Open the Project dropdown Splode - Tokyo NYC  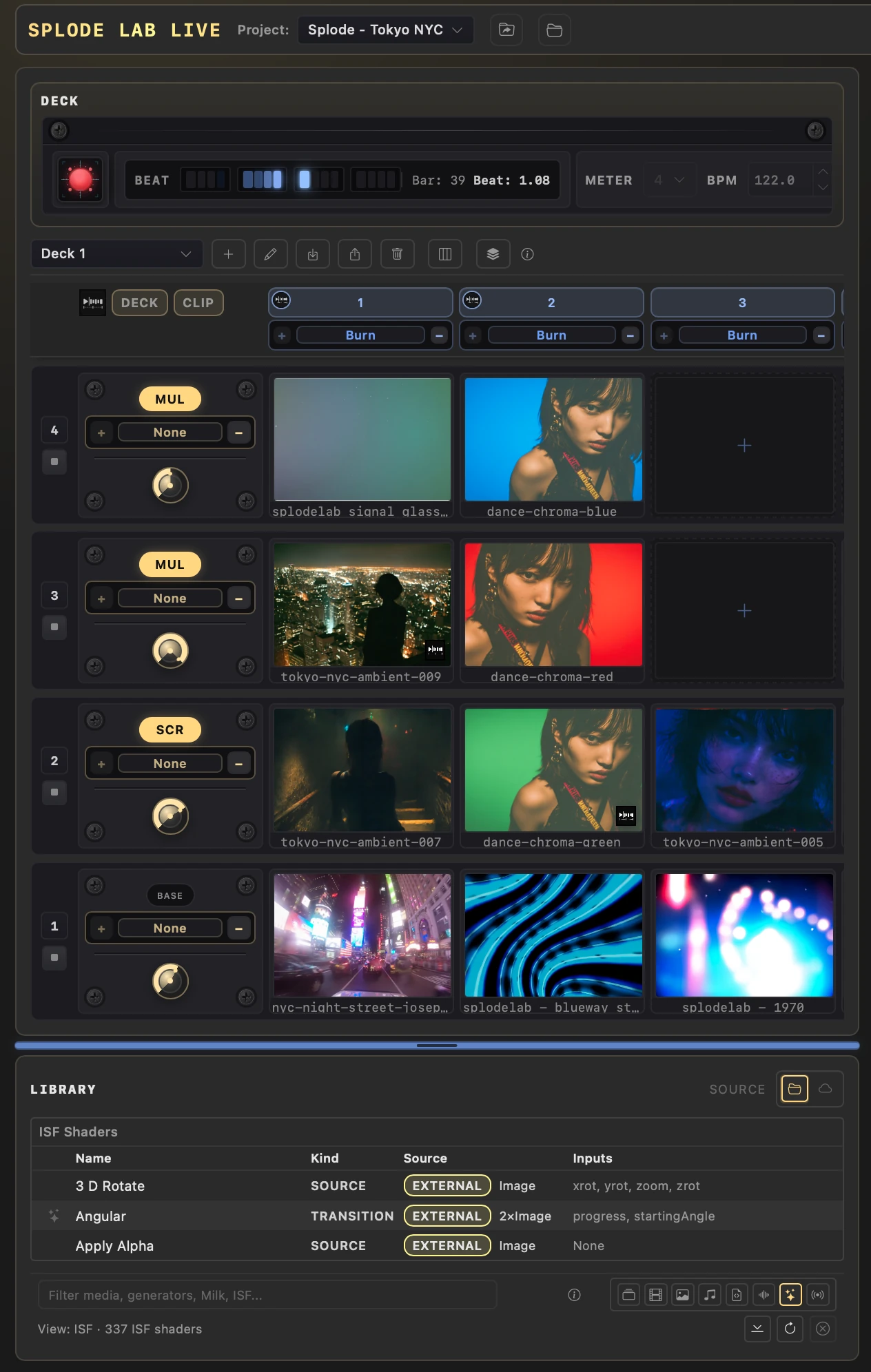point(386,30)
